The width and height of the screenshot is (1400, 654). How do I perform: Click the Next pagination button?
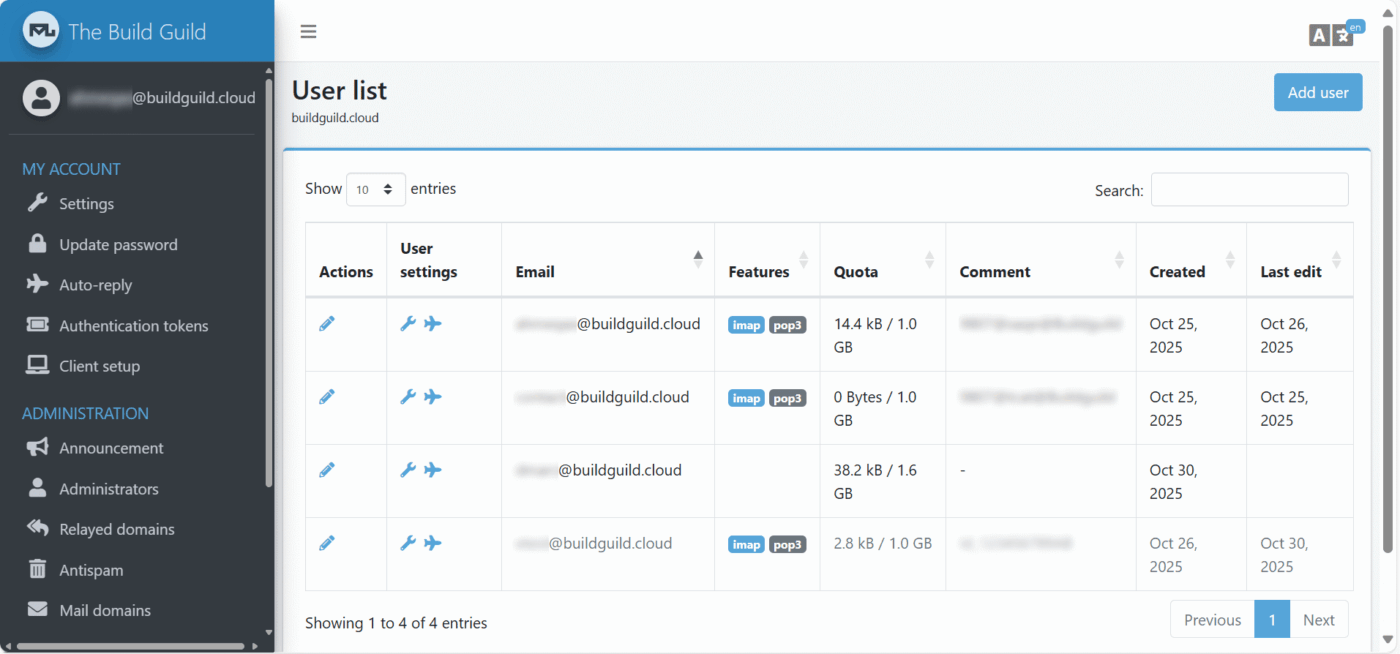pyautogui.click(x=1318, y=620)
